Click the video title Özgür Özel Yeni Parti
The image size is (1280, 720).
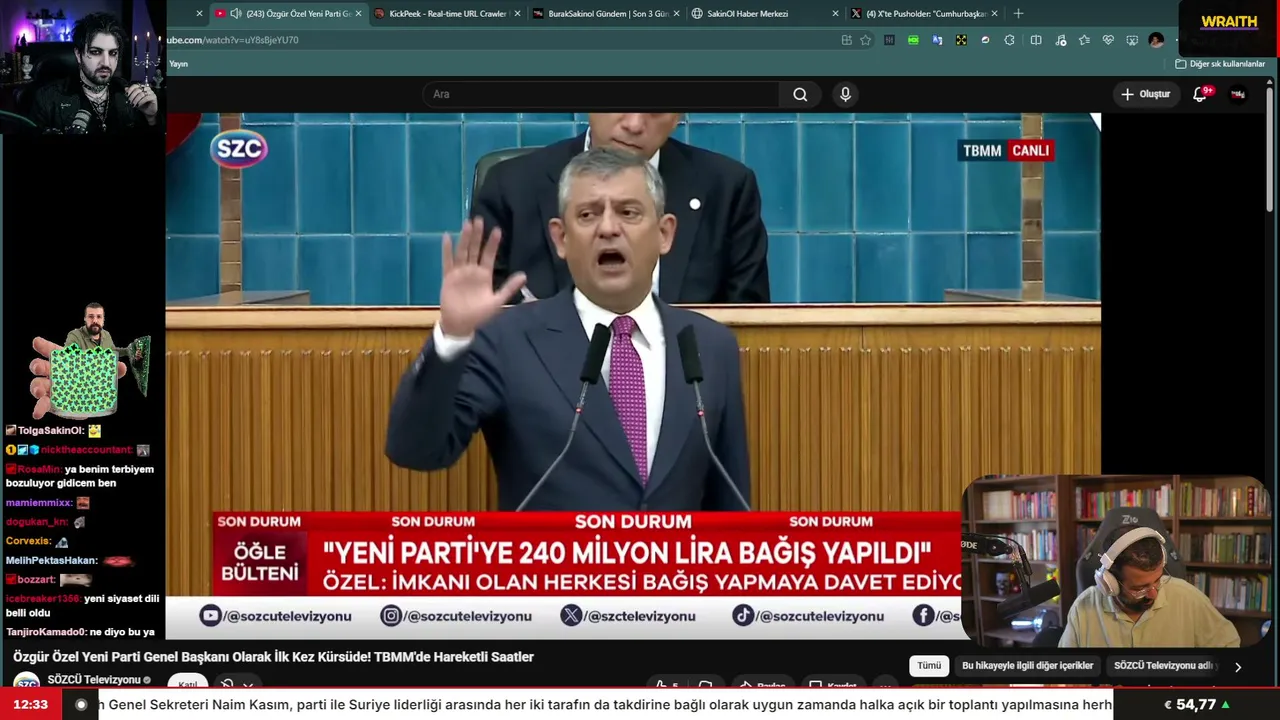[273, 657]
